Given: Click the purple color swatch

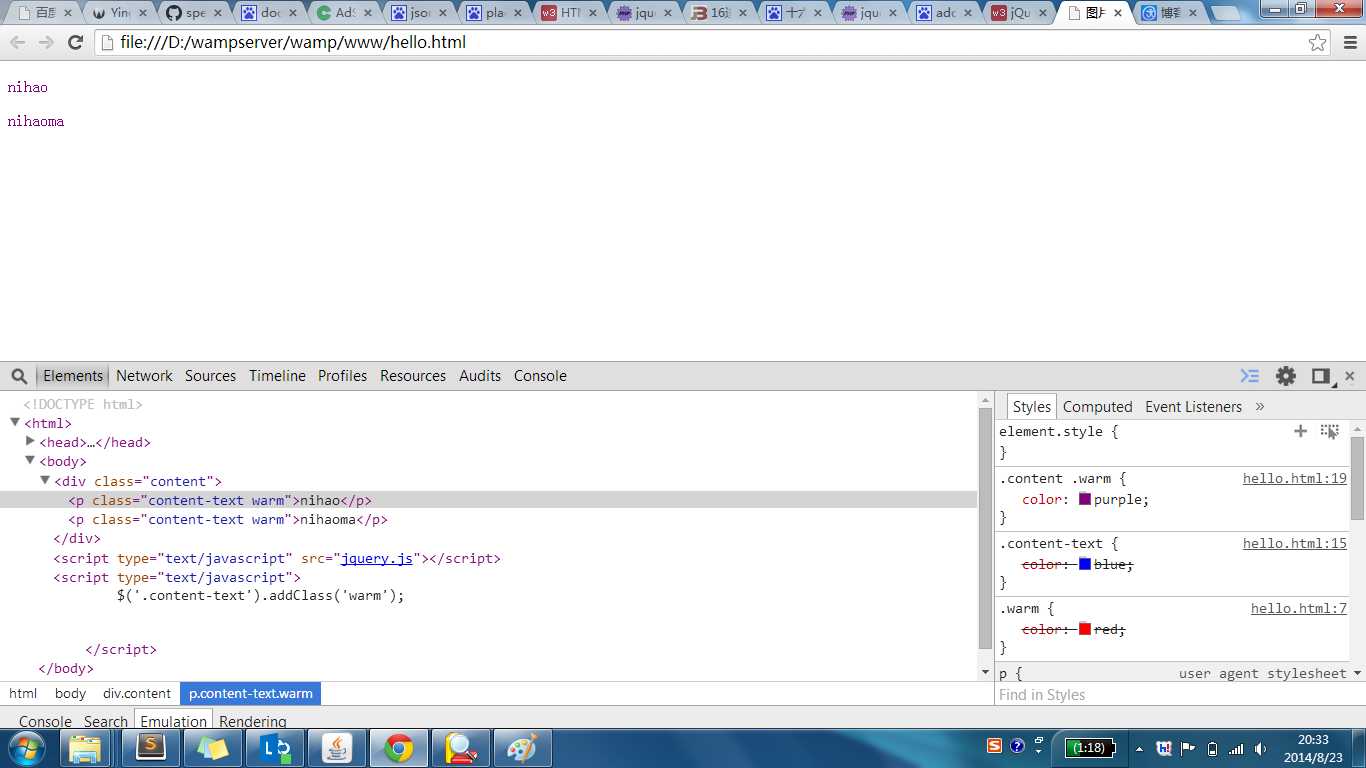Looking at the screenshot, I should pyautogui.click(x=1084, y=499).
